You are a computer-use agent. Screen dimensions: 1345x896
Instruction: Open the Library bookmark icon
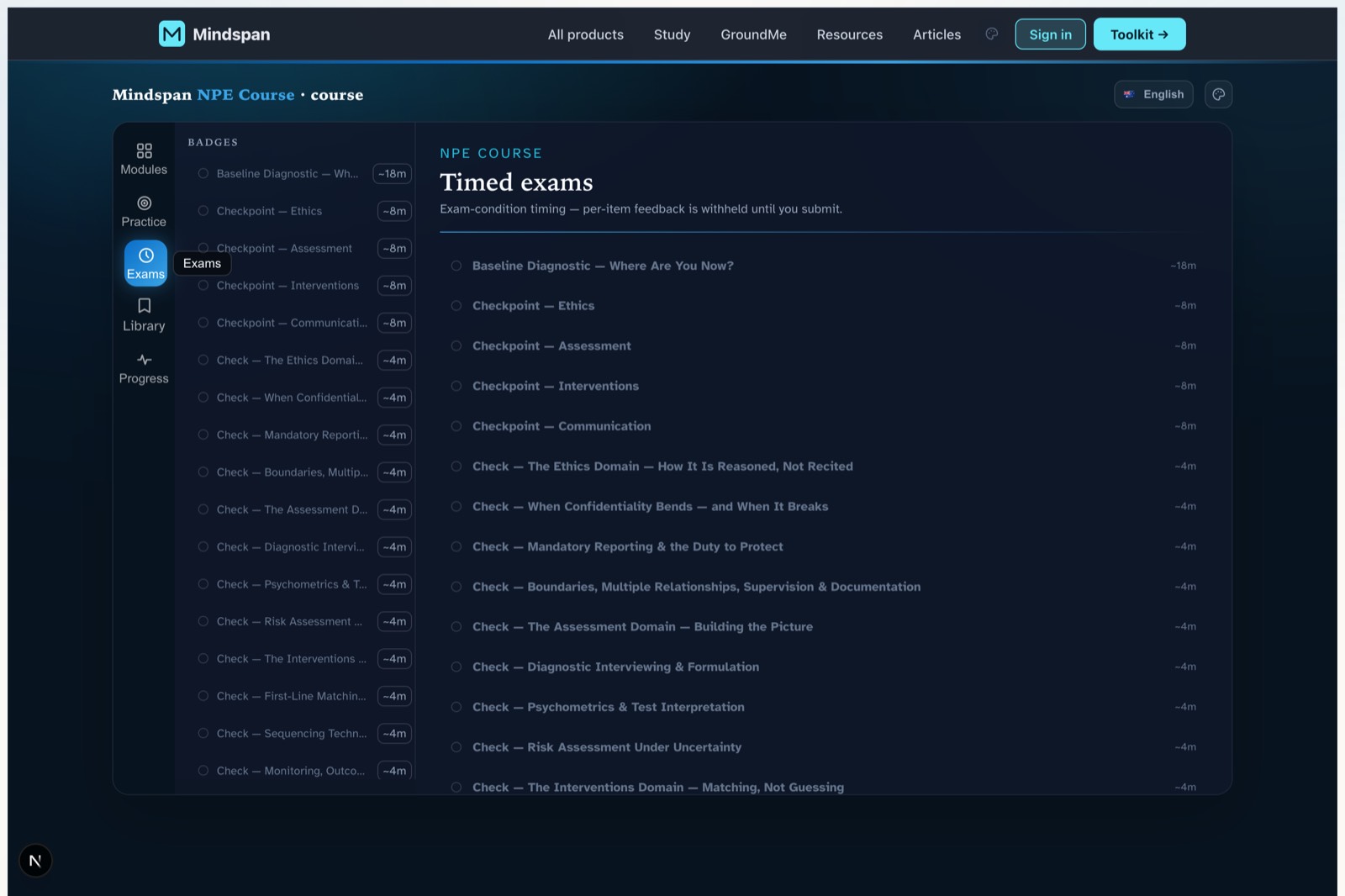pos(144,306)
